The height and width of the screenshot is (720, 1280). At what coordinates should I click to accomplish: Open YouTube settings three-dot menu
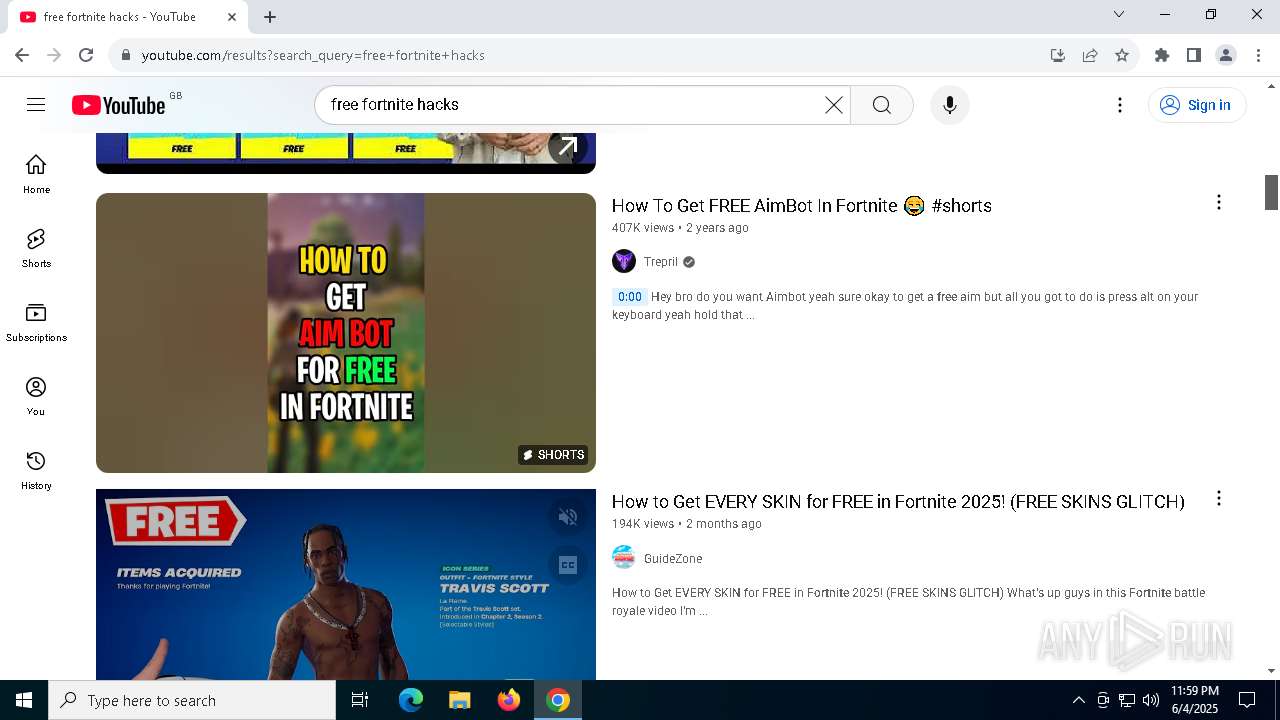(1120, 105)
